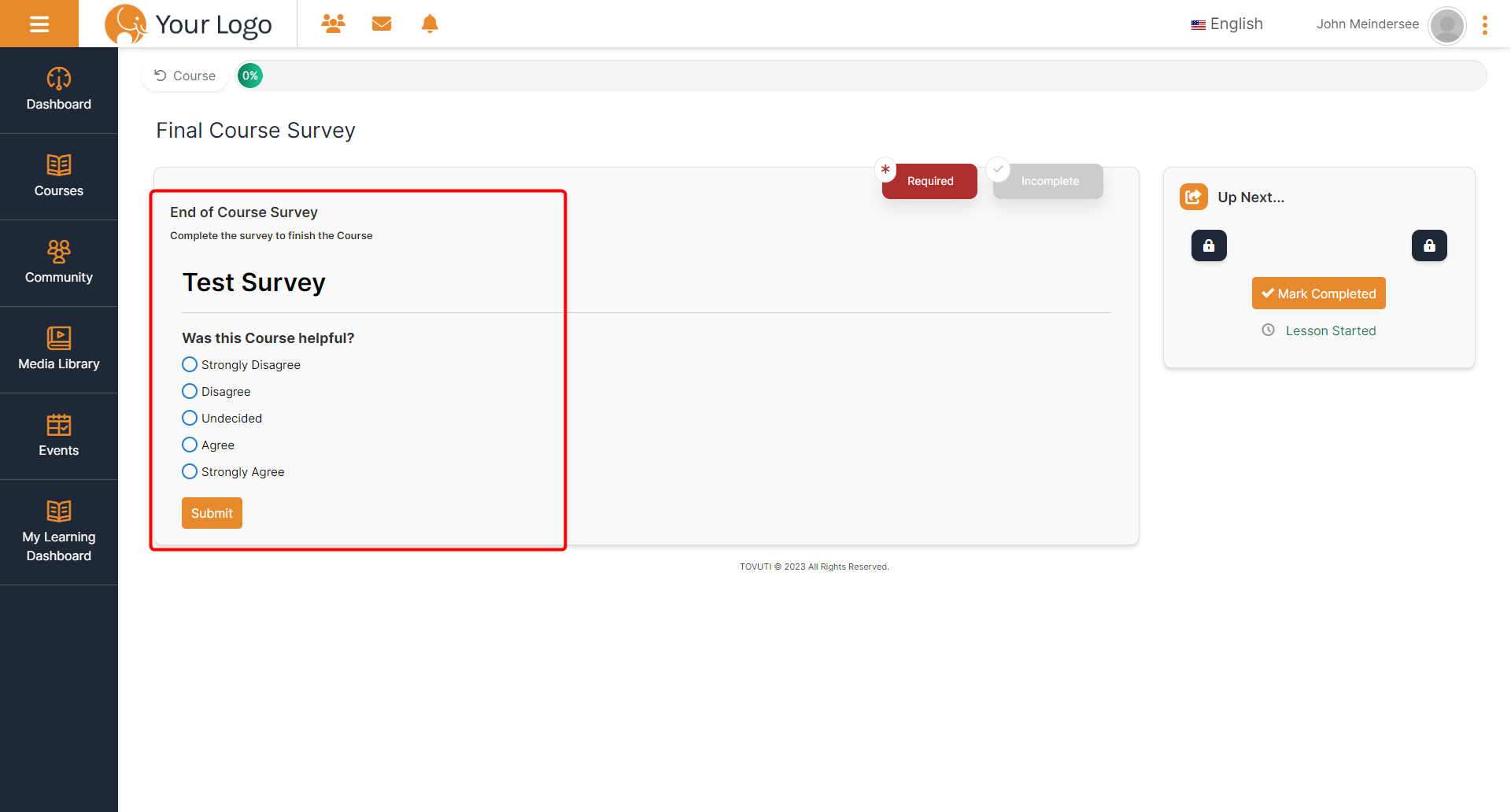
Task: Open the hamburger menu in the top-left corner
Action: click(39, 24)
